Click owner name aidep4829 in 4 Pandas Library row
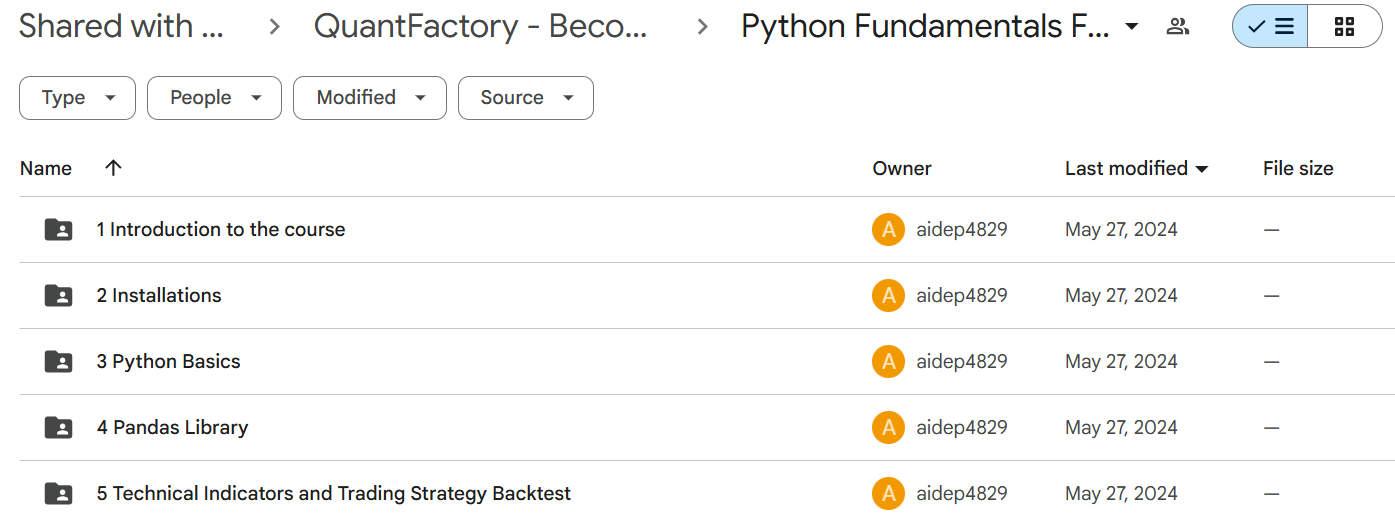This screenshot has height=524, width=1395. click(962, 428)
